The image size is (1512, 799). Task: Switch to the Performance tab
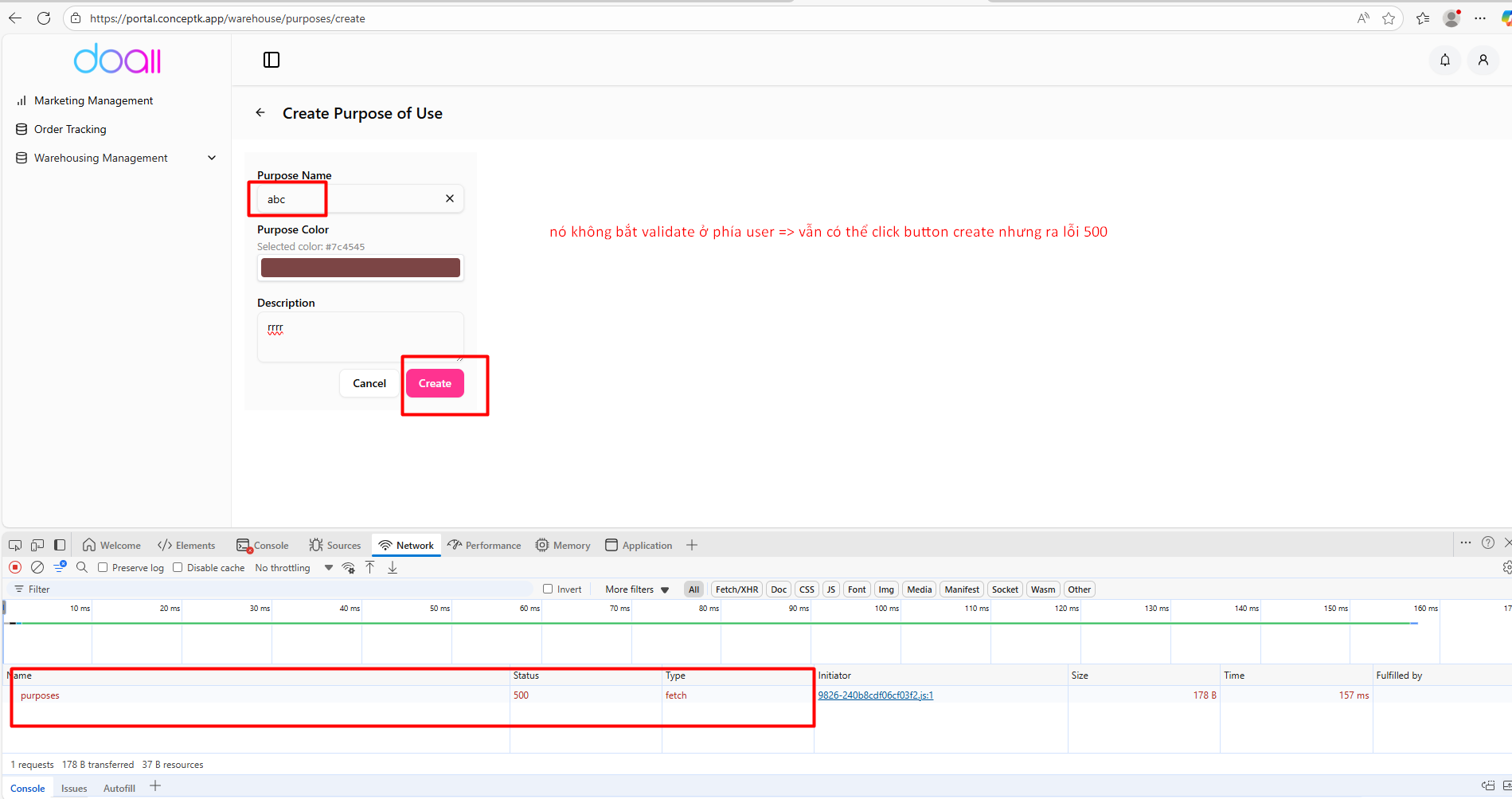[484, 546]
